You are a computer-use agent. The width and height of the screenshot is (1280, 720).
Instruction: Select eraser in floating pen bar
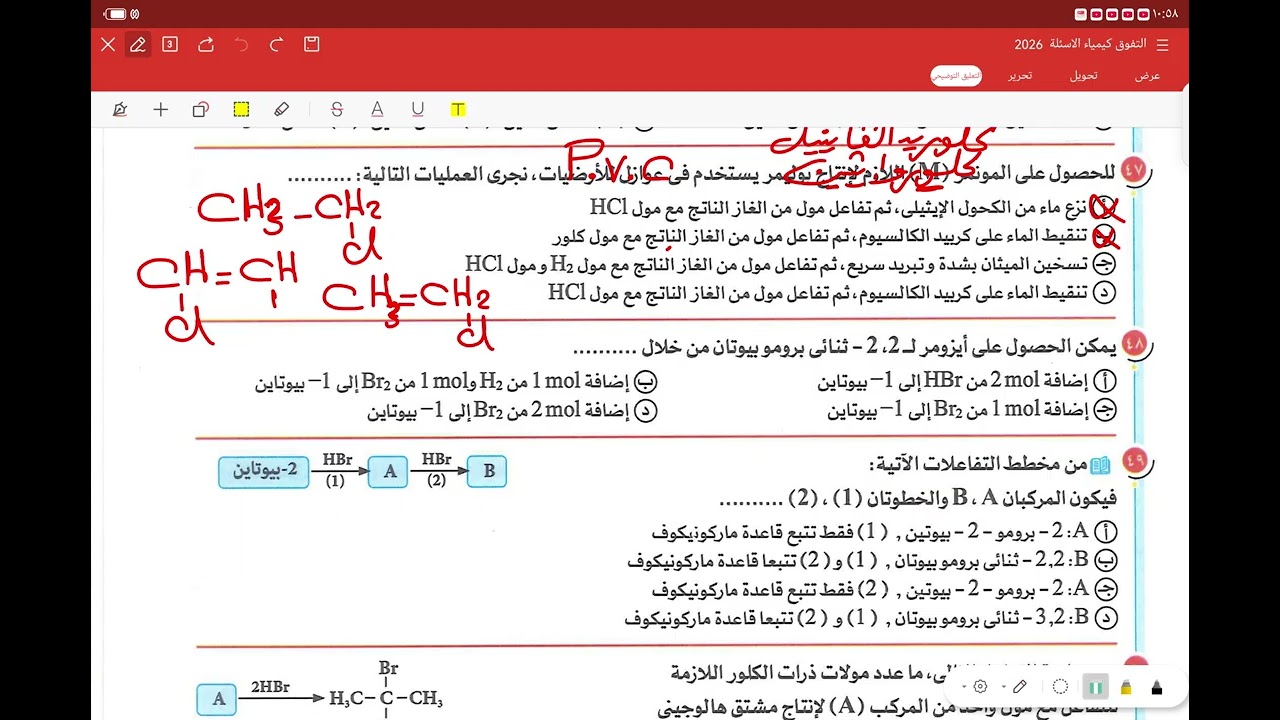[1020, 687]
